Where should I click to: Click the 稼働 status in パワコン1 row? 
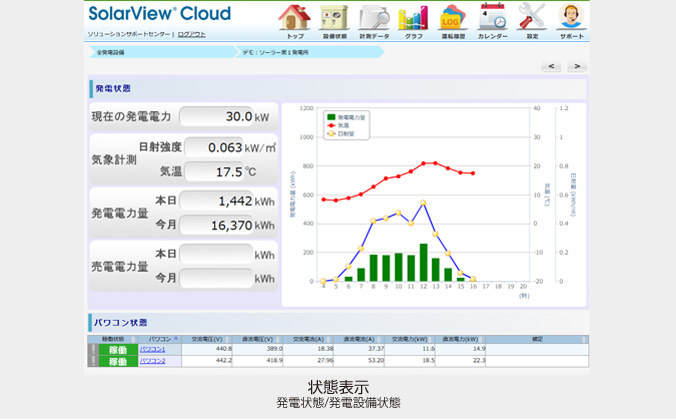click(118, 350)
